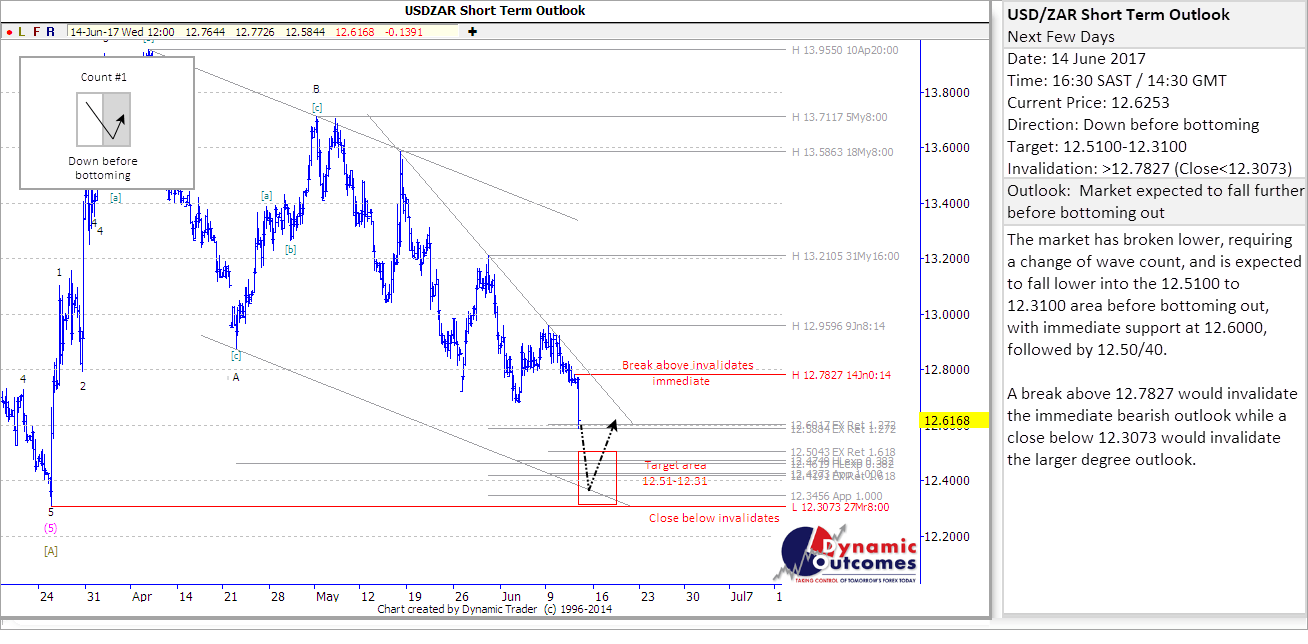The width and height of the screenshot is (1308, 644).
Task: Click the Dynamic Outcomes logo
Action: [x=844, y=556]
